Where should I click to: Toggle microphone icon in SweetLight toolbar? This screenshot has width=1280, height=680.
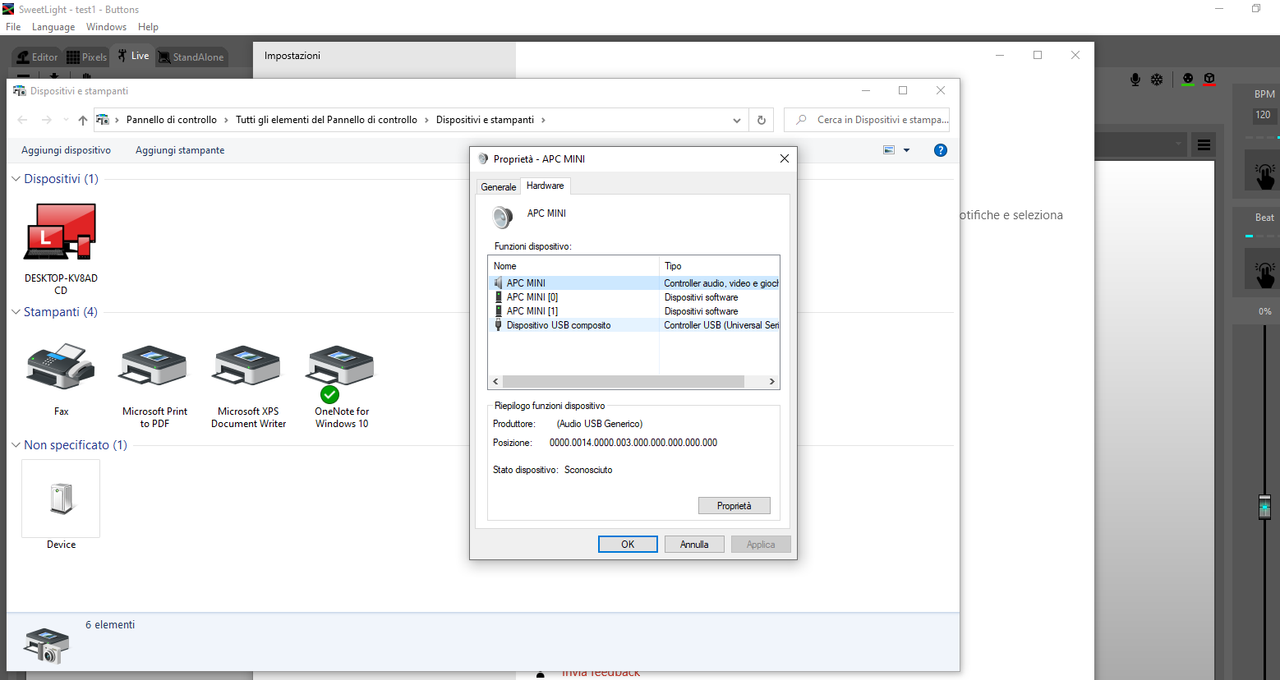1136,80
